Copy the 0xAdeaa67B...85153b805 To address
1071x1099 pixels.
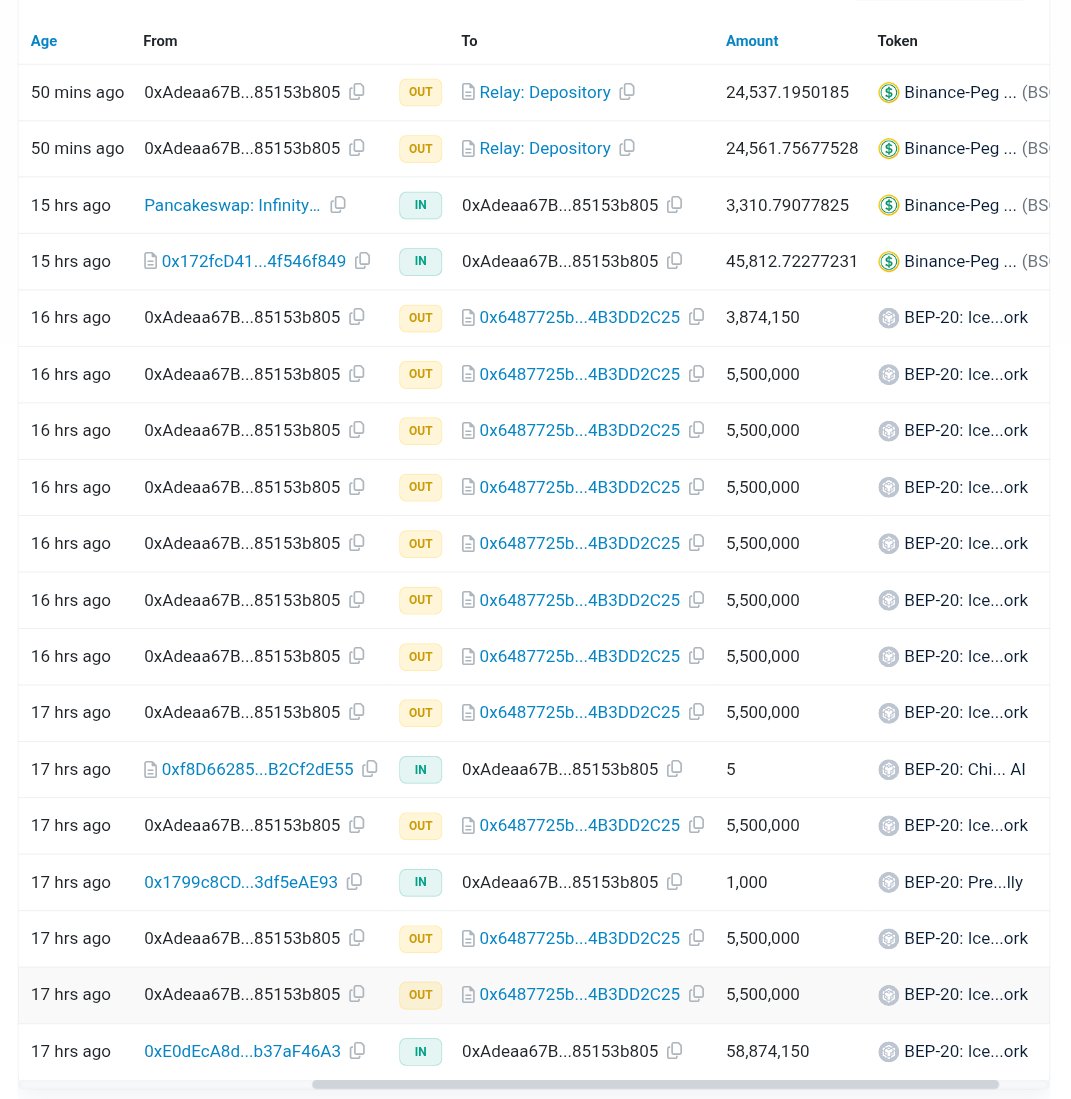(x=674, y=205)
